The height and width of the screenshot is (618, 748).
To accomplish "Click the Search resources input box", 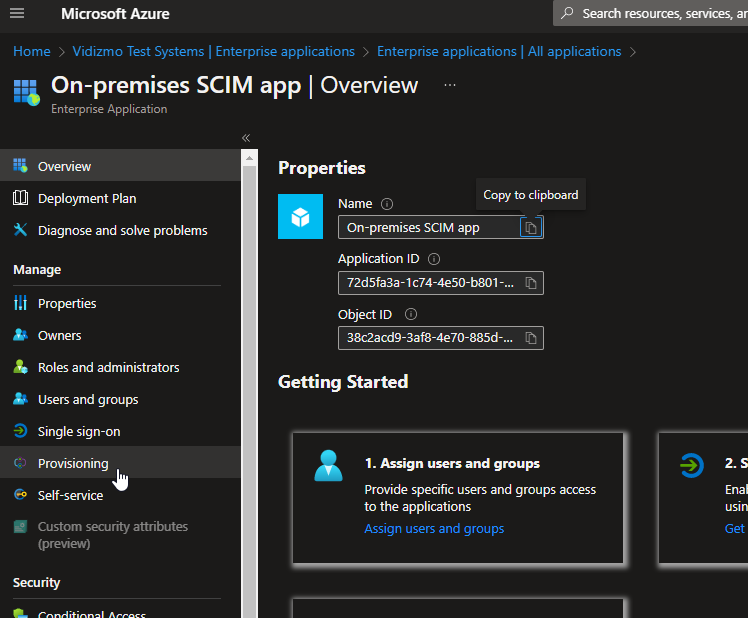I will (x=660, y=14).
